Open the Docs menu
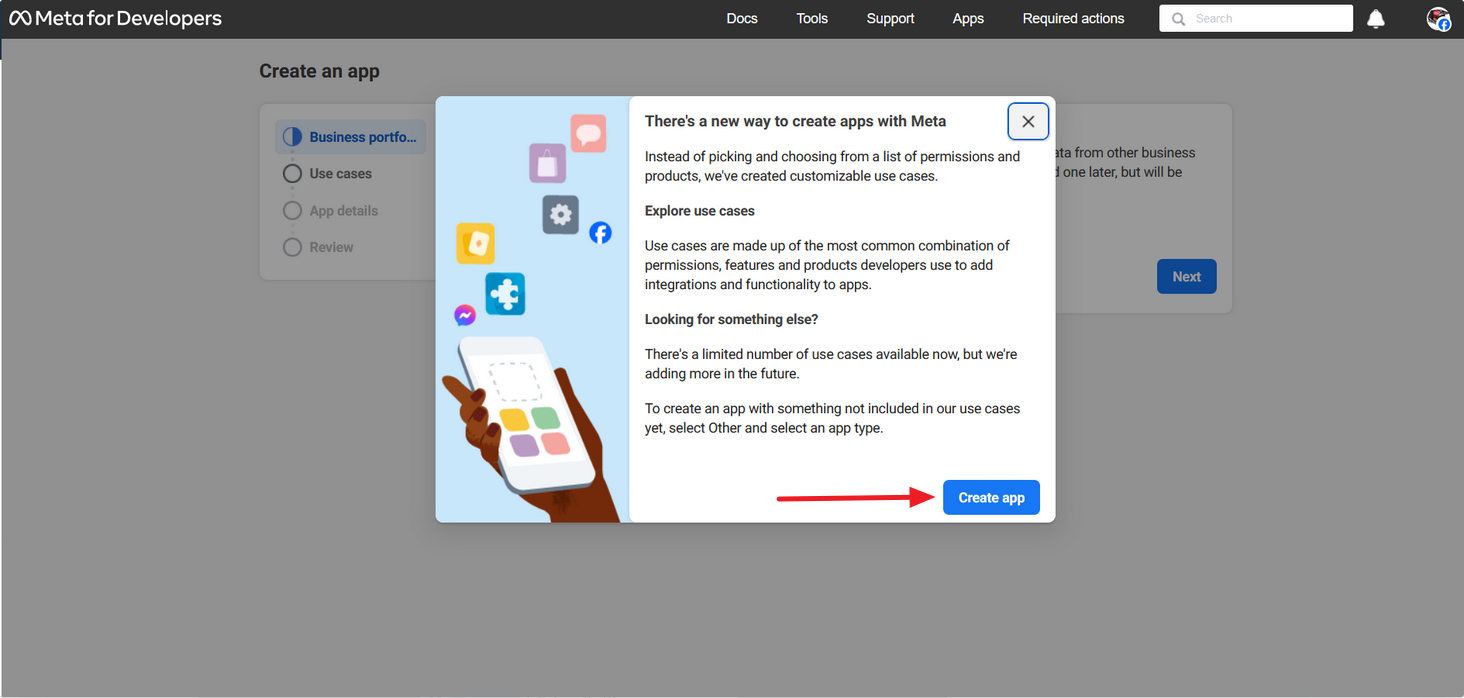The image size is (1464, 698). pyautogui.click(x=742, y=18)
